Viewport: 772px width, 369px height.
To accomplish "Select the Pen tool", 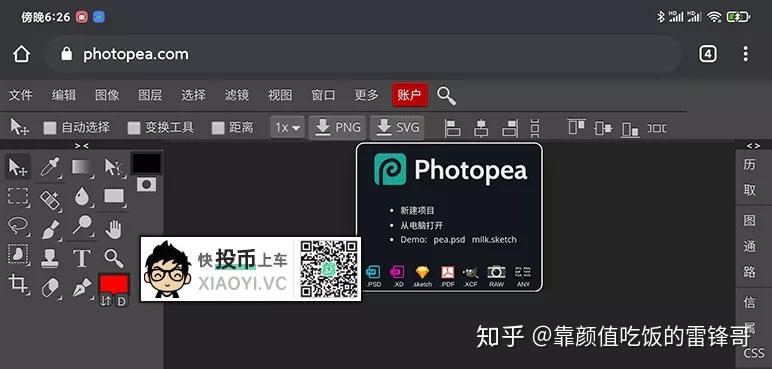I will 82,287.
